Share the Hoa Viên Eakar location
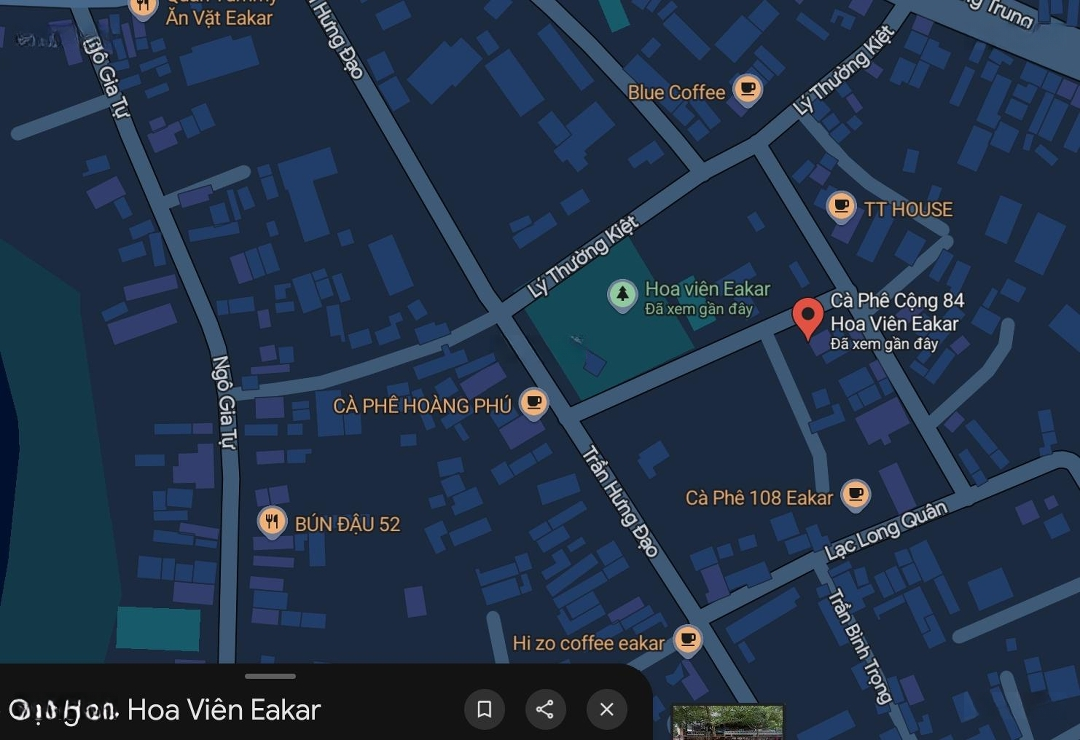Image resolution: width=1080 pixels, height=740 pixels. 545,709
